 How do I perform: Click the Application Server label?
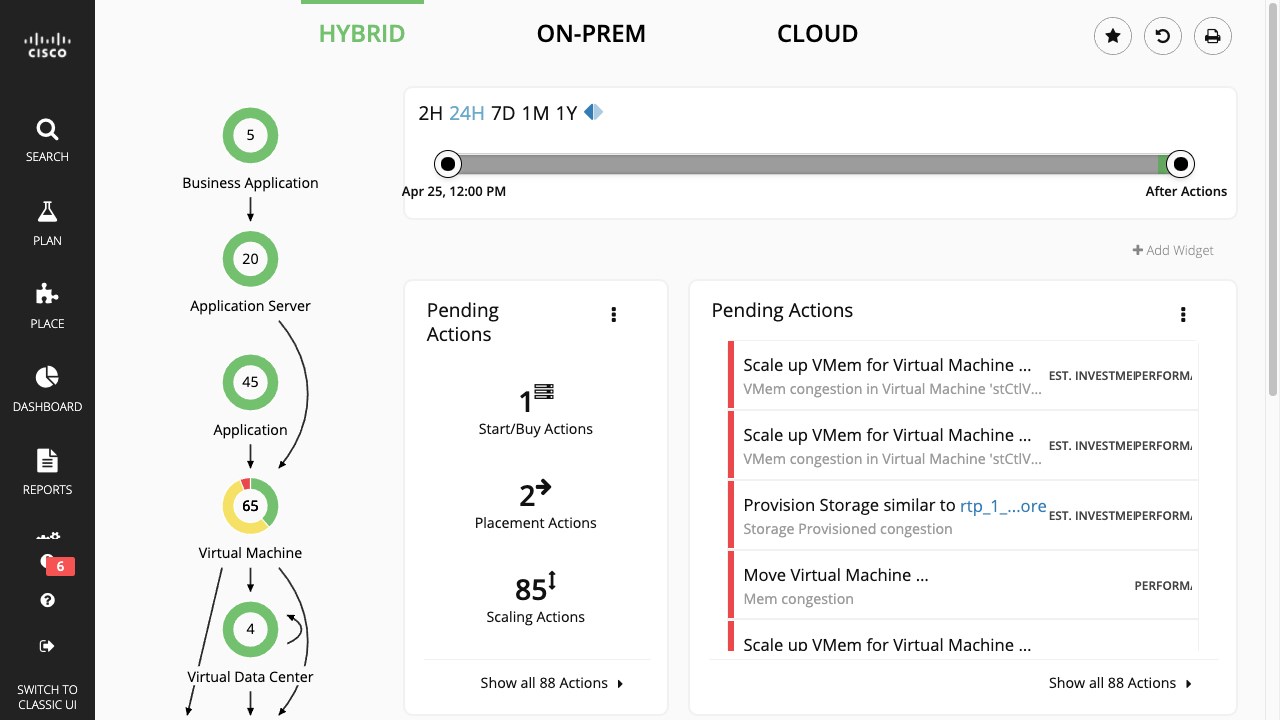(250, 306)
